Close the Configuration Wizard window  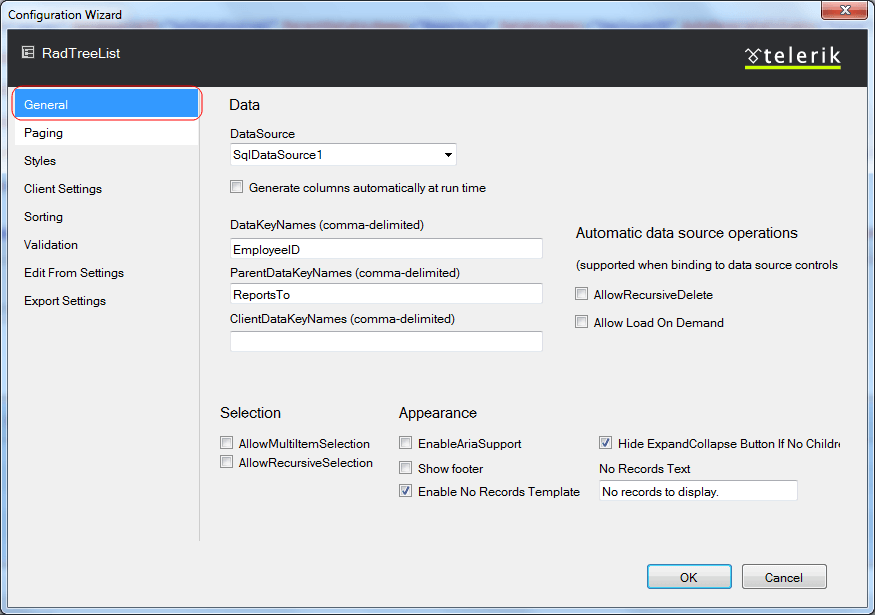pos(844,9)
